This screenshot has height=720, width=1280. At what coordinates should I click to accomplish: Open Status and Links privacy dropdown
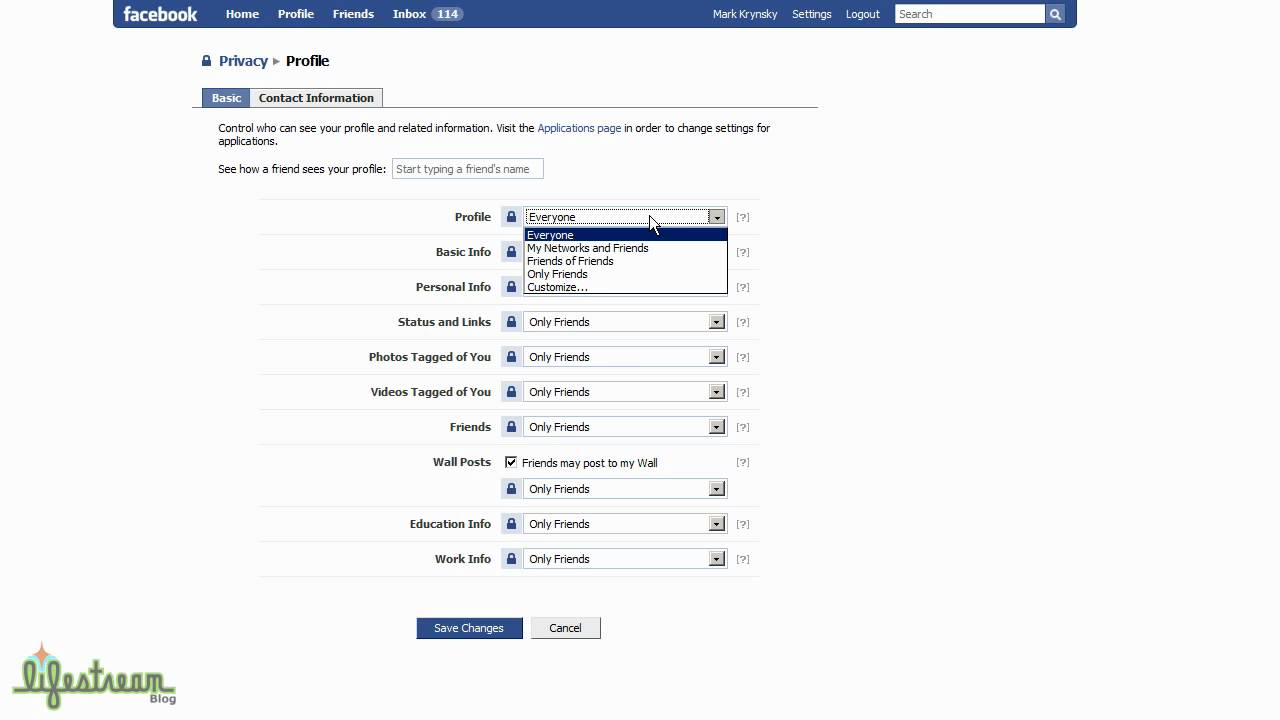coord(625,322)
